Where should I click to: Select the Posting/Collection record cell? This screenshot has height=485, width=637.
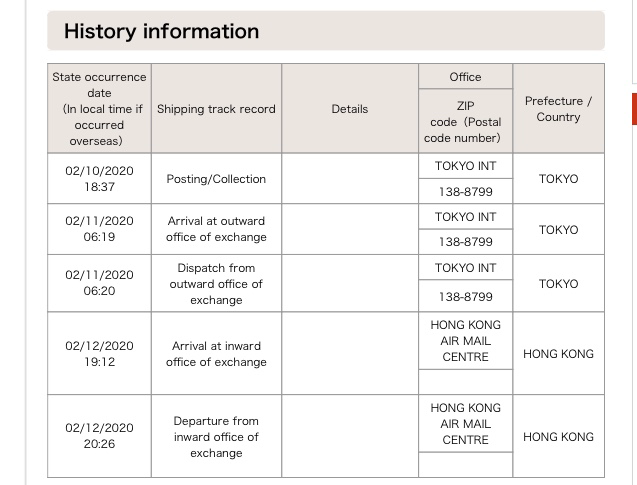tap(216, 179)
